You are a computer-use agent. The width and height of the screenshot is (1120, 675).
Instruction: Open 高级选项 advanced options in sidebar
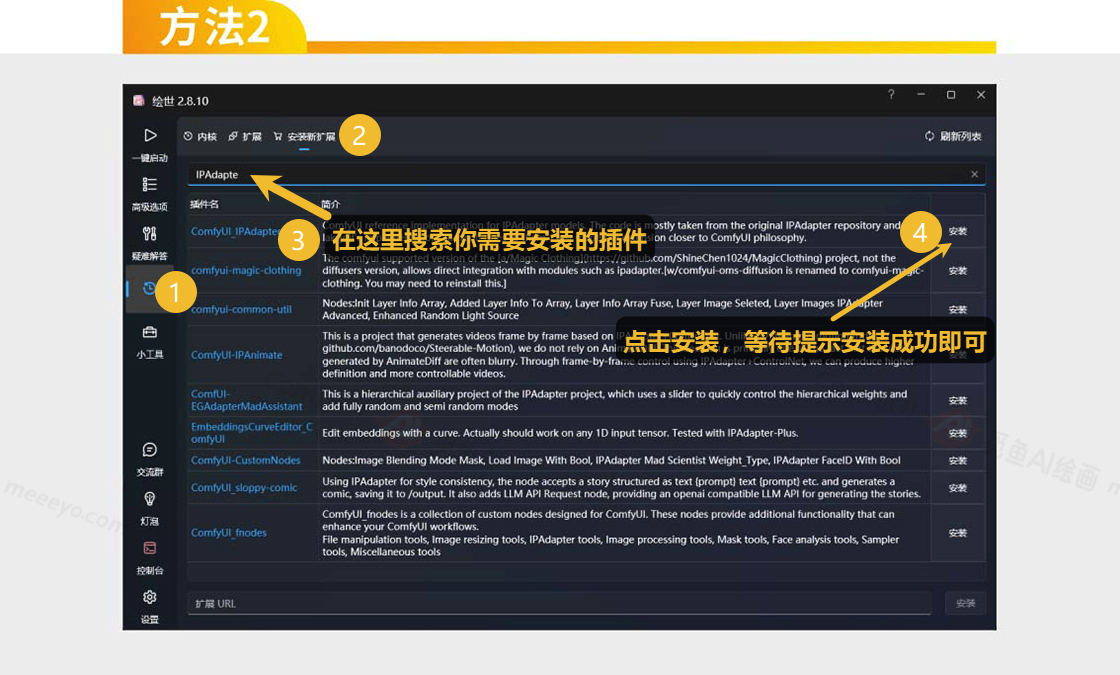pos(150,185)
